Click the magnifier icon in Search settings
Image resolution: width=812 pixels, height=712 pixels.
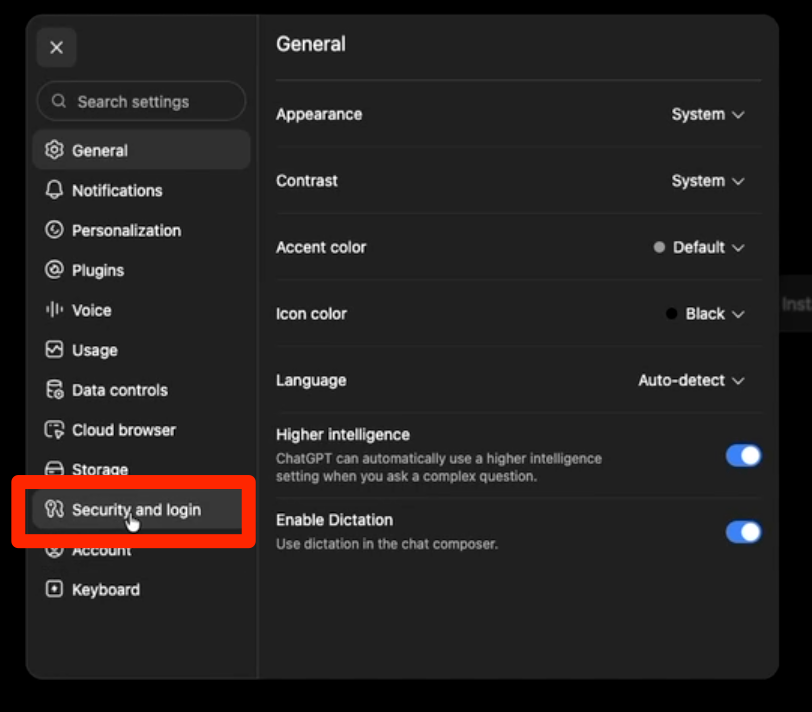pos(59,101)
